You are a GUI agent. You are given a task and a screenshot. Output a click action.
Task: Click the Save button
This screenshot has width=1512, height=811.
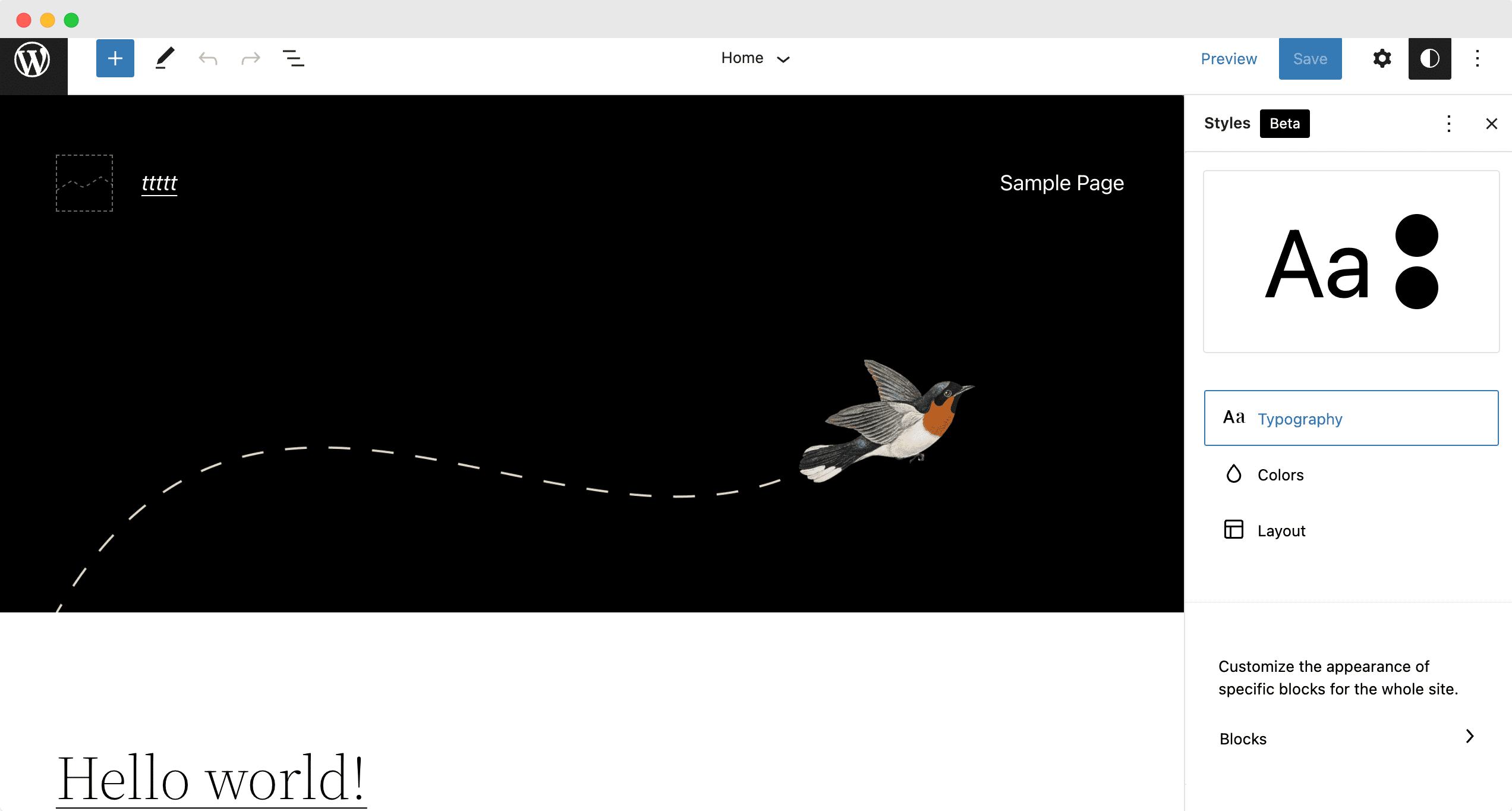(1310, 57)
